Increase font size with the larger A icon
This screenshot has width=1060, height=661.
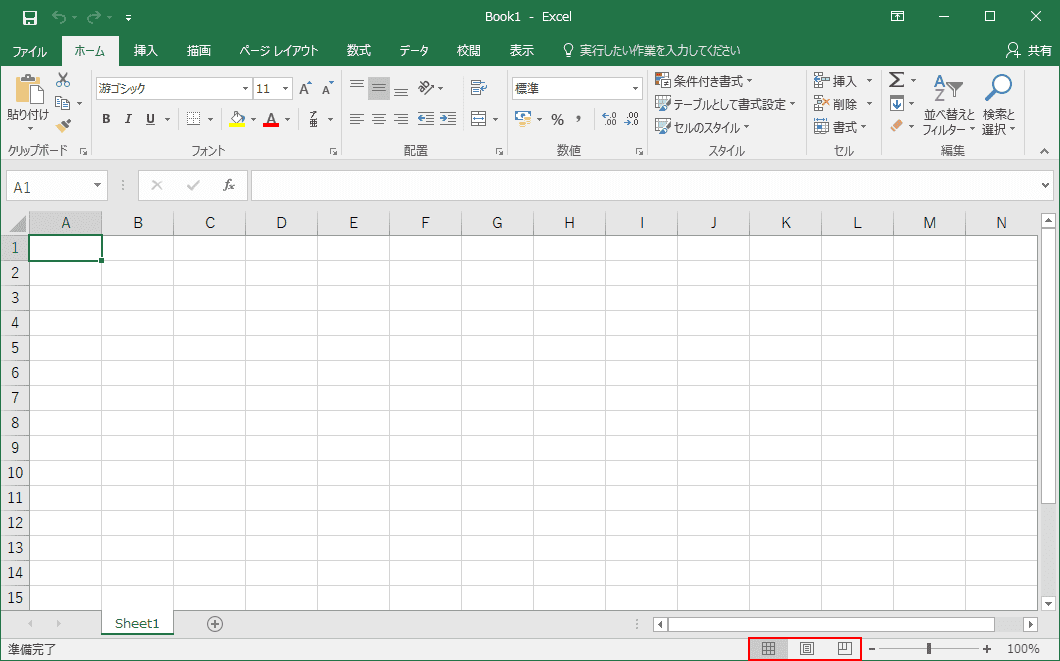point(305,89)
